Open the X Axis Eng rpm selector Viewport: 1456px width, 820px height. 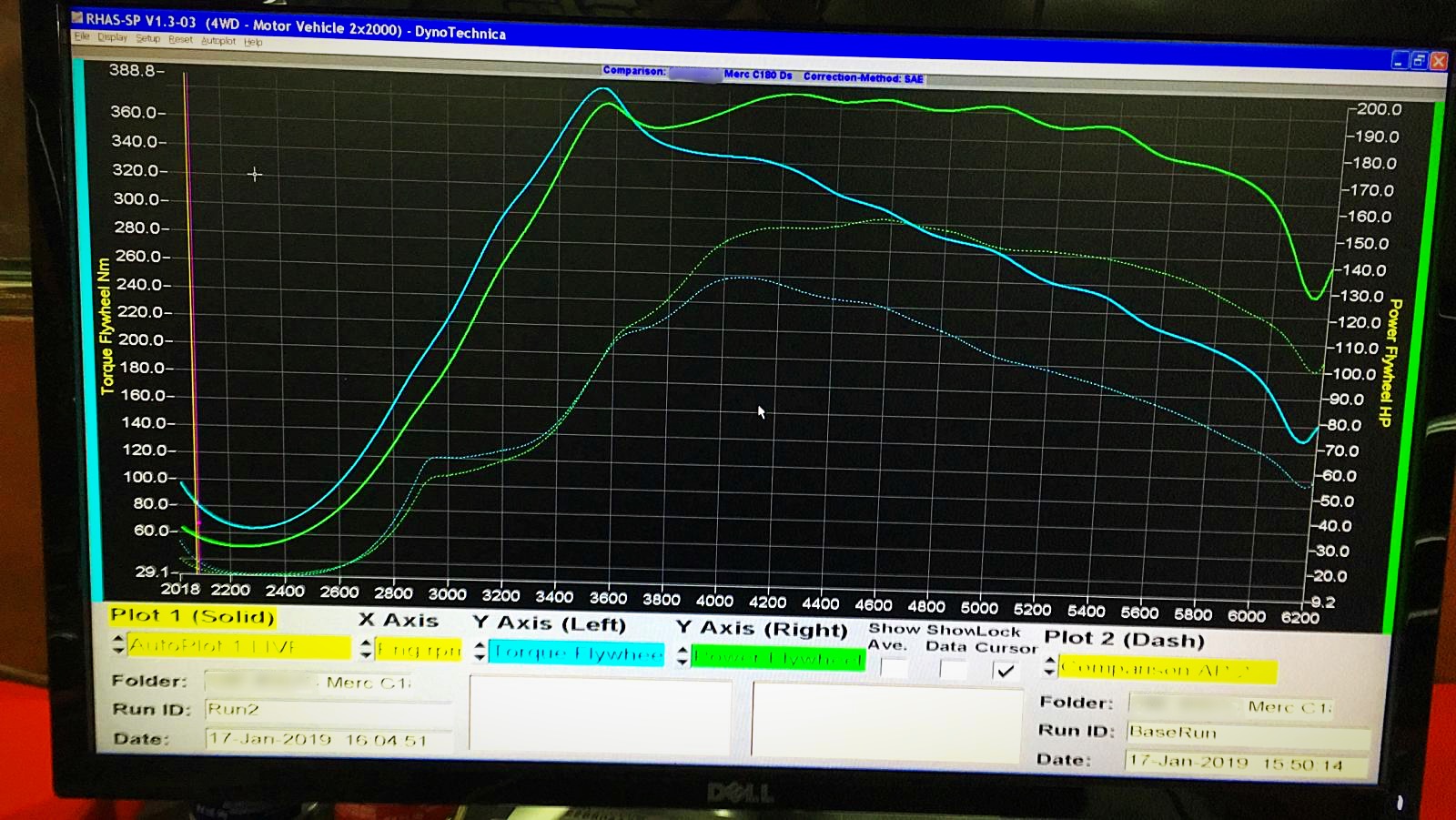tap(419, 650)
